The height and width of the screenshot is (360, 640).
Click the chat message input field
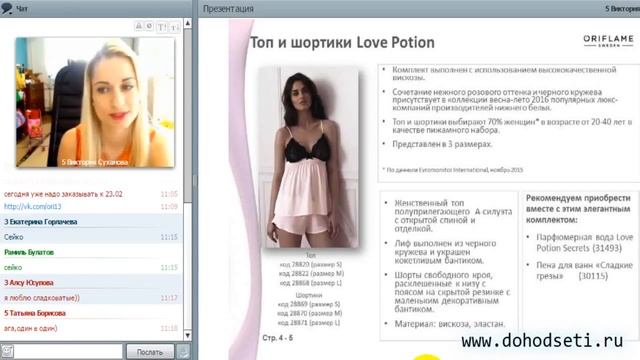[69, 351]
